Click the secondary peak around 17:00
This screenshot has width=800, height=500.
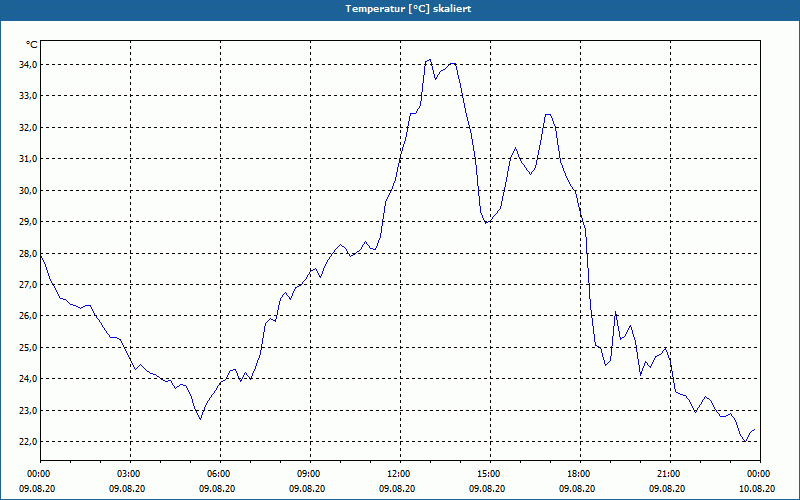pyautogui.click(x=548, y=114)
